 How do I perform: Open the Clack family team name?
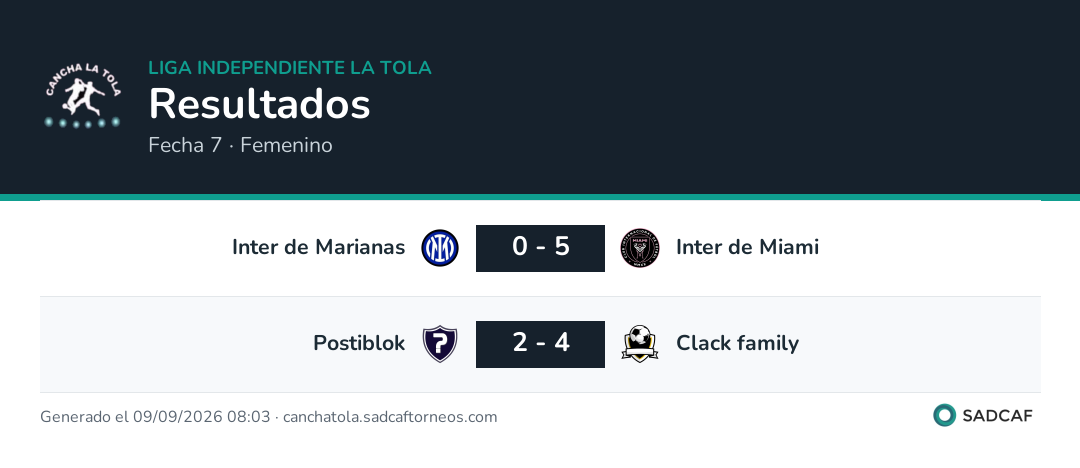(x=737, y=343)
